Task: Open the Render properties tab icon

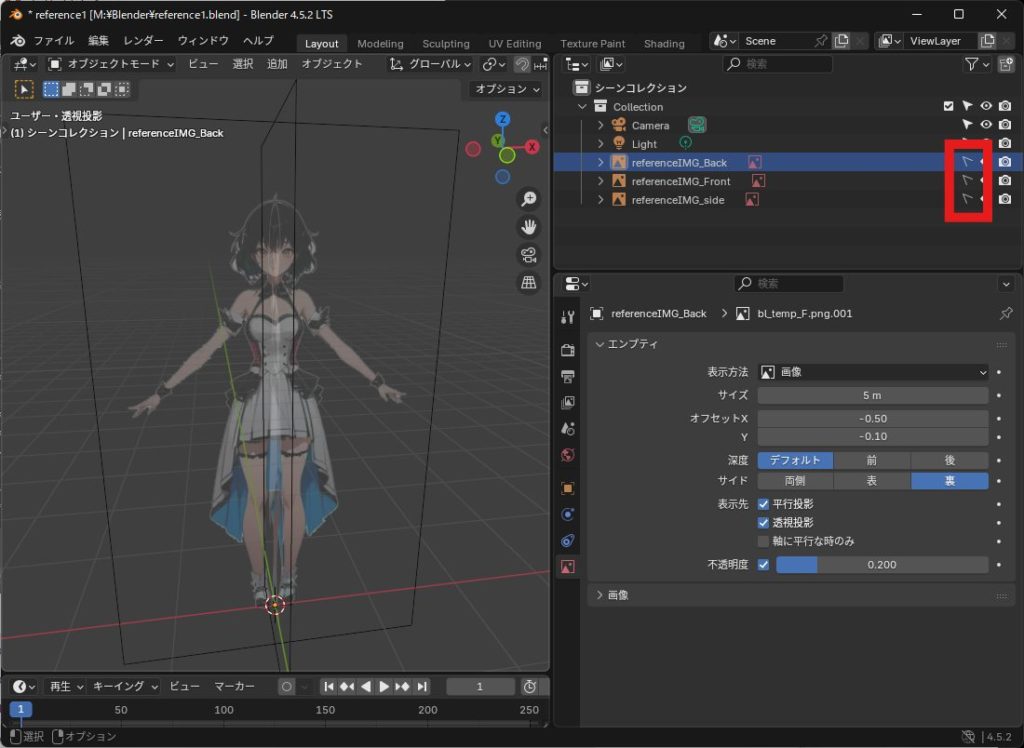Action: (568, 350)
